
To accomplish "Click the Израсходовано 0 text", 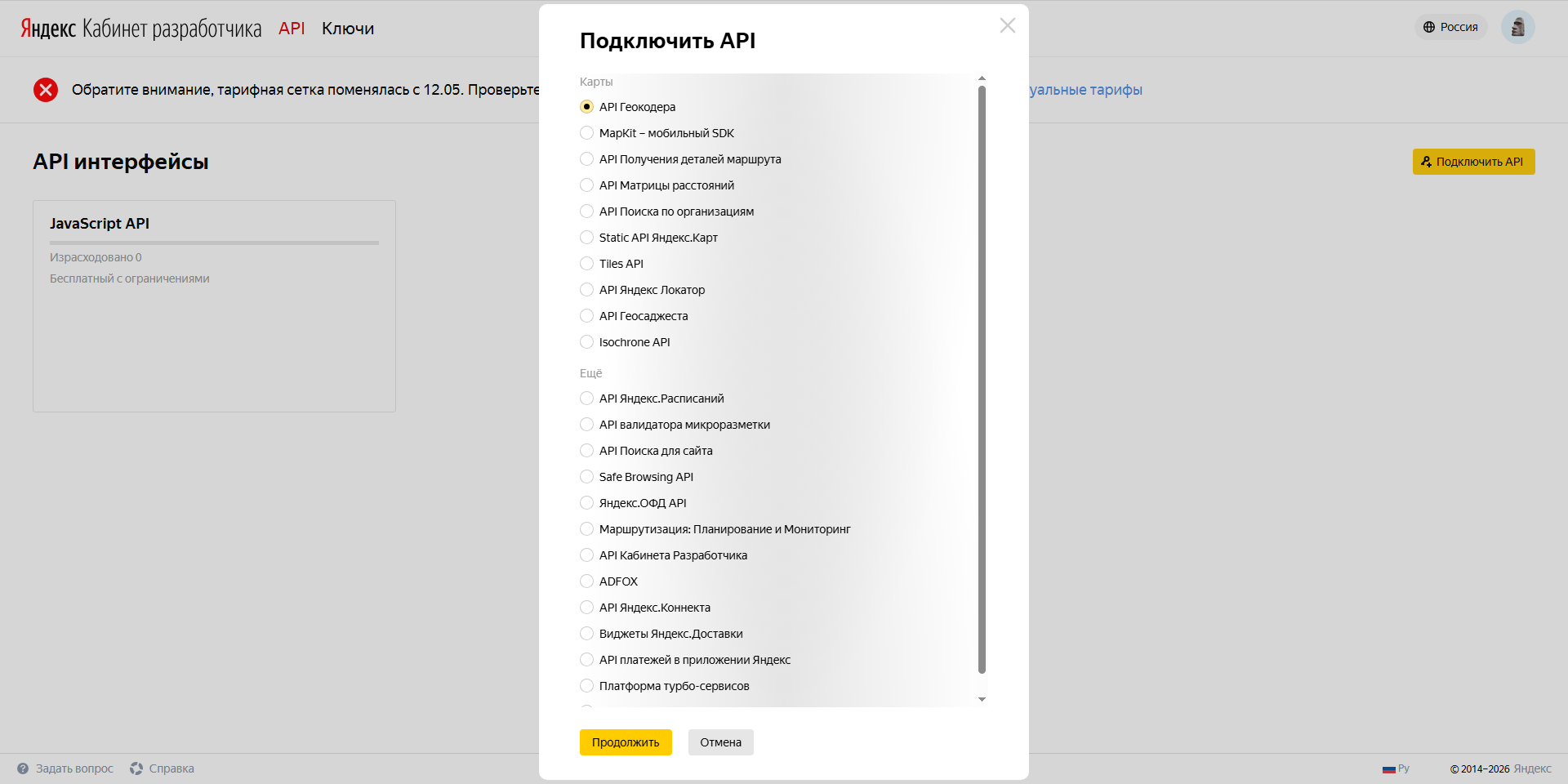I will coord(96,257).
